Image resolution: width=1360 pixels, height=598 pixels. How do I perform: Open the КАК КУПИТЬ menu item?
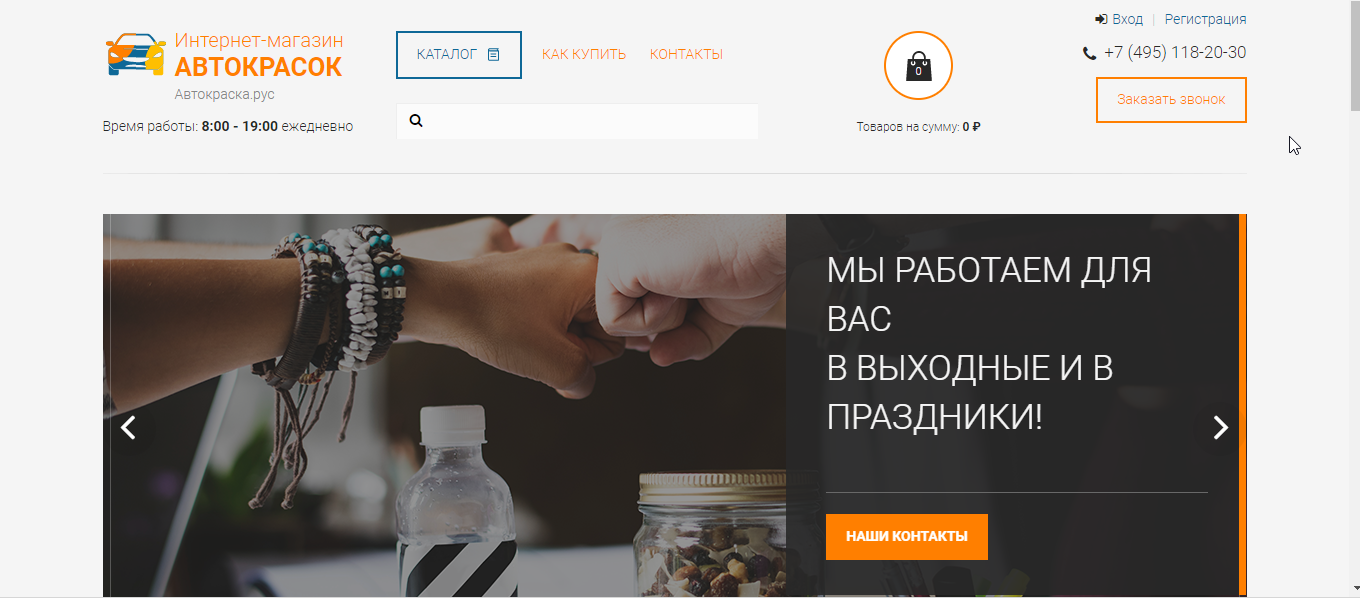[584, 54]
